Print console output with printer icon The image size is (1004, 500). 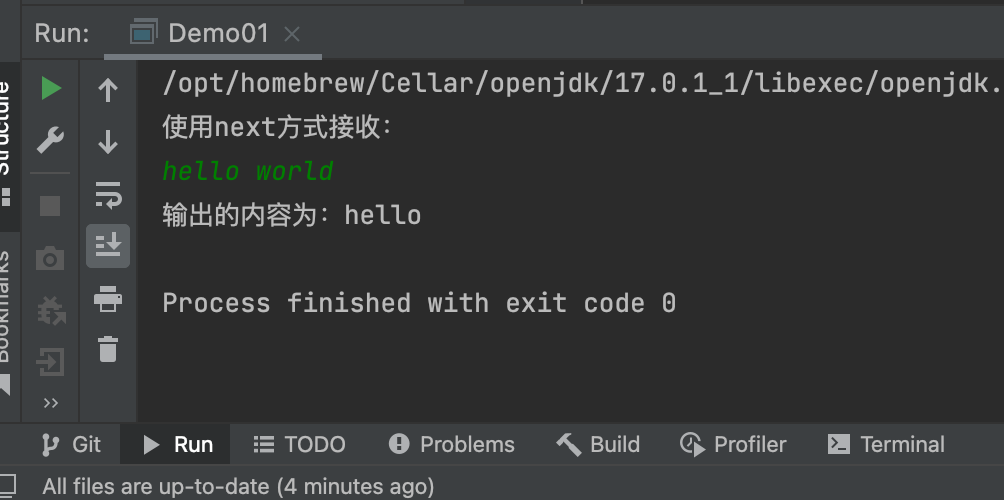tap(108, 299)
